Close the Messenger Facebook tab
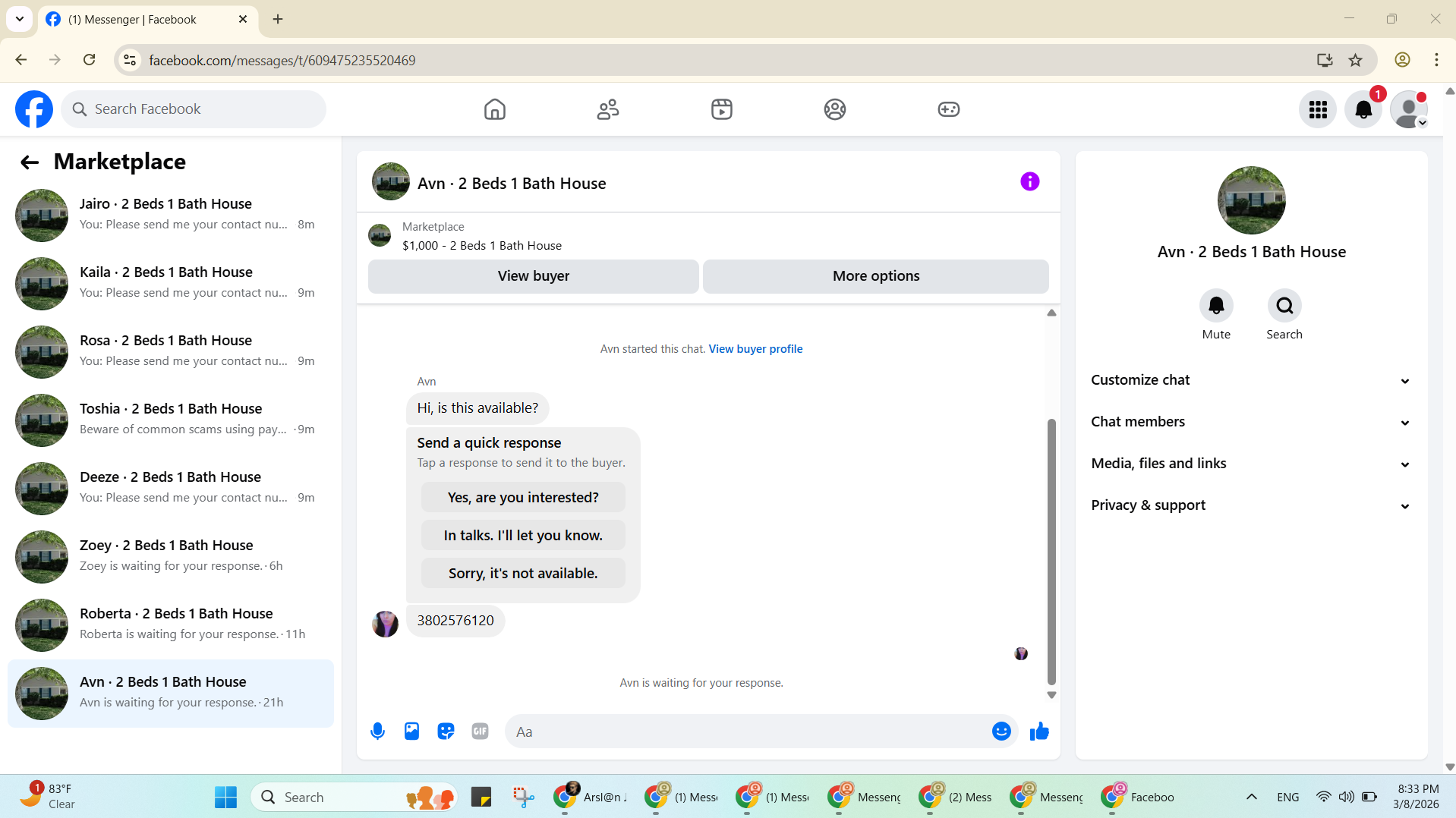This screenshot has width=1456, height=818. pos(243,19)
